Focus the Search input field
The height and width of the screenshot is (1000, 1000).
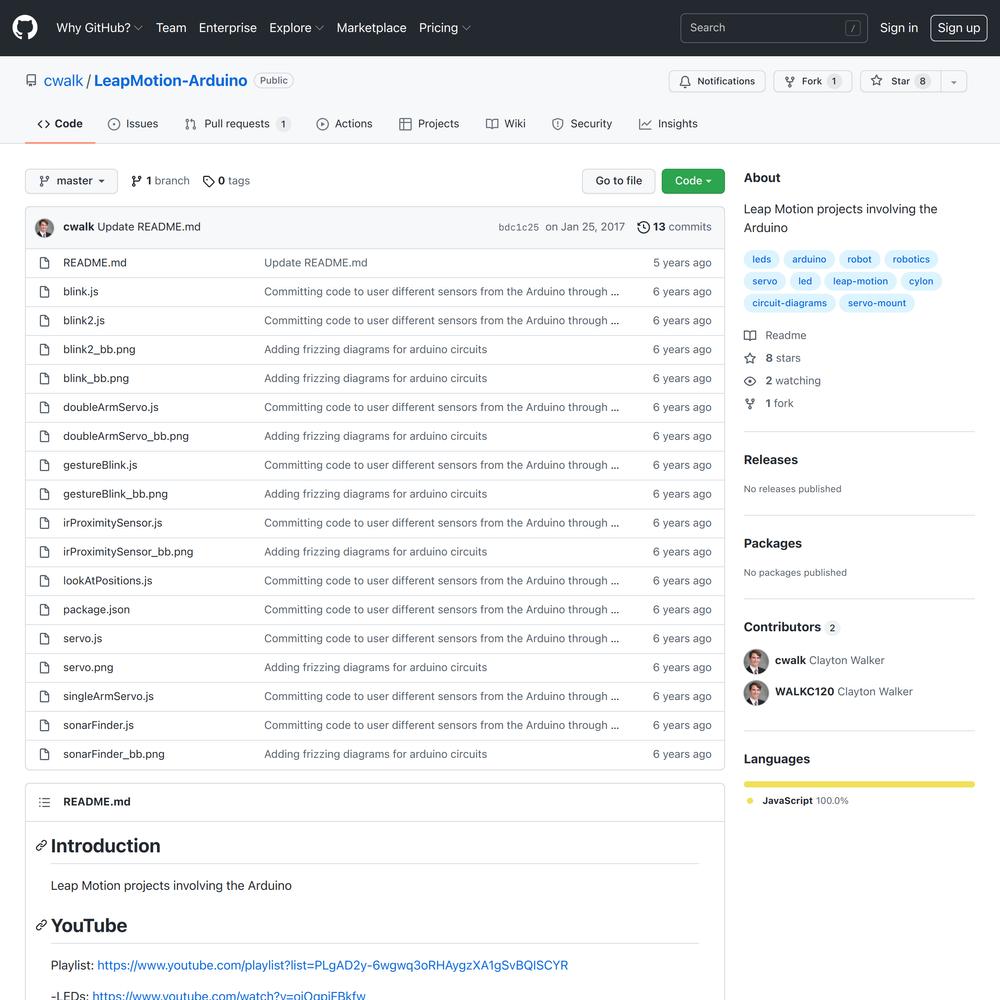(773, 28)
